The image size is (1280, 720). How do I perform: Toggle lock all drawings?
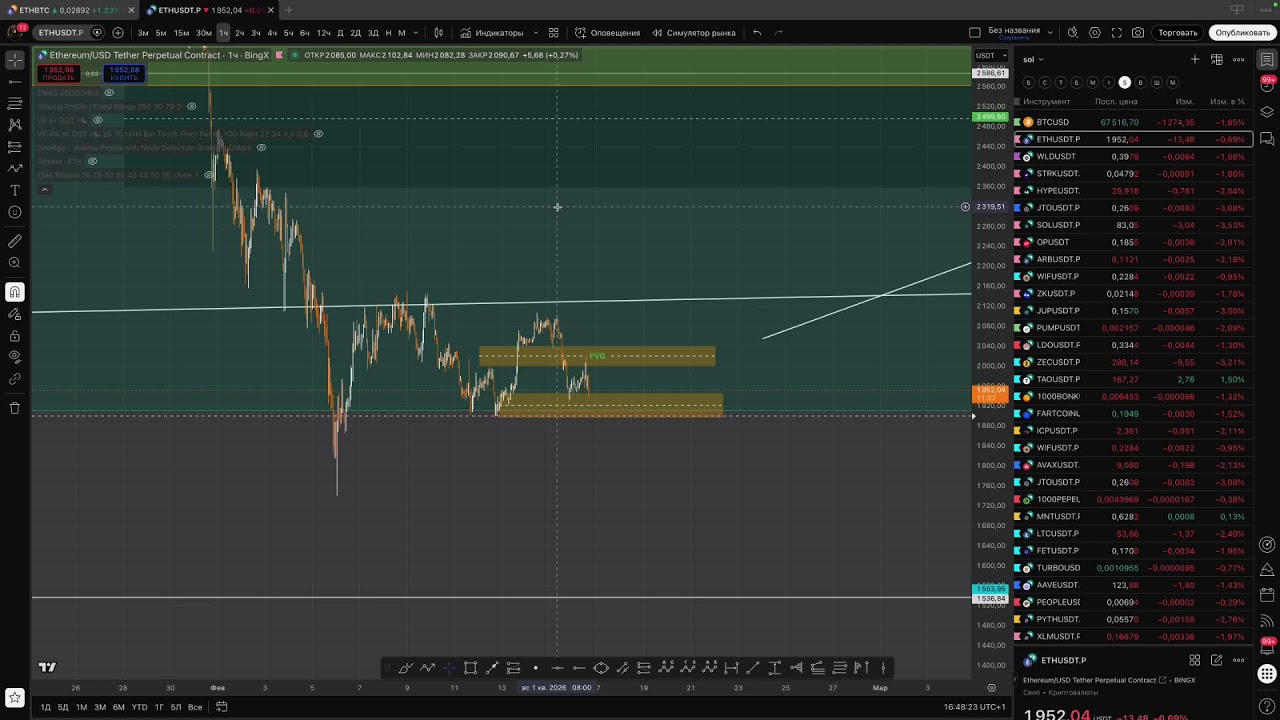pos(15,336)
